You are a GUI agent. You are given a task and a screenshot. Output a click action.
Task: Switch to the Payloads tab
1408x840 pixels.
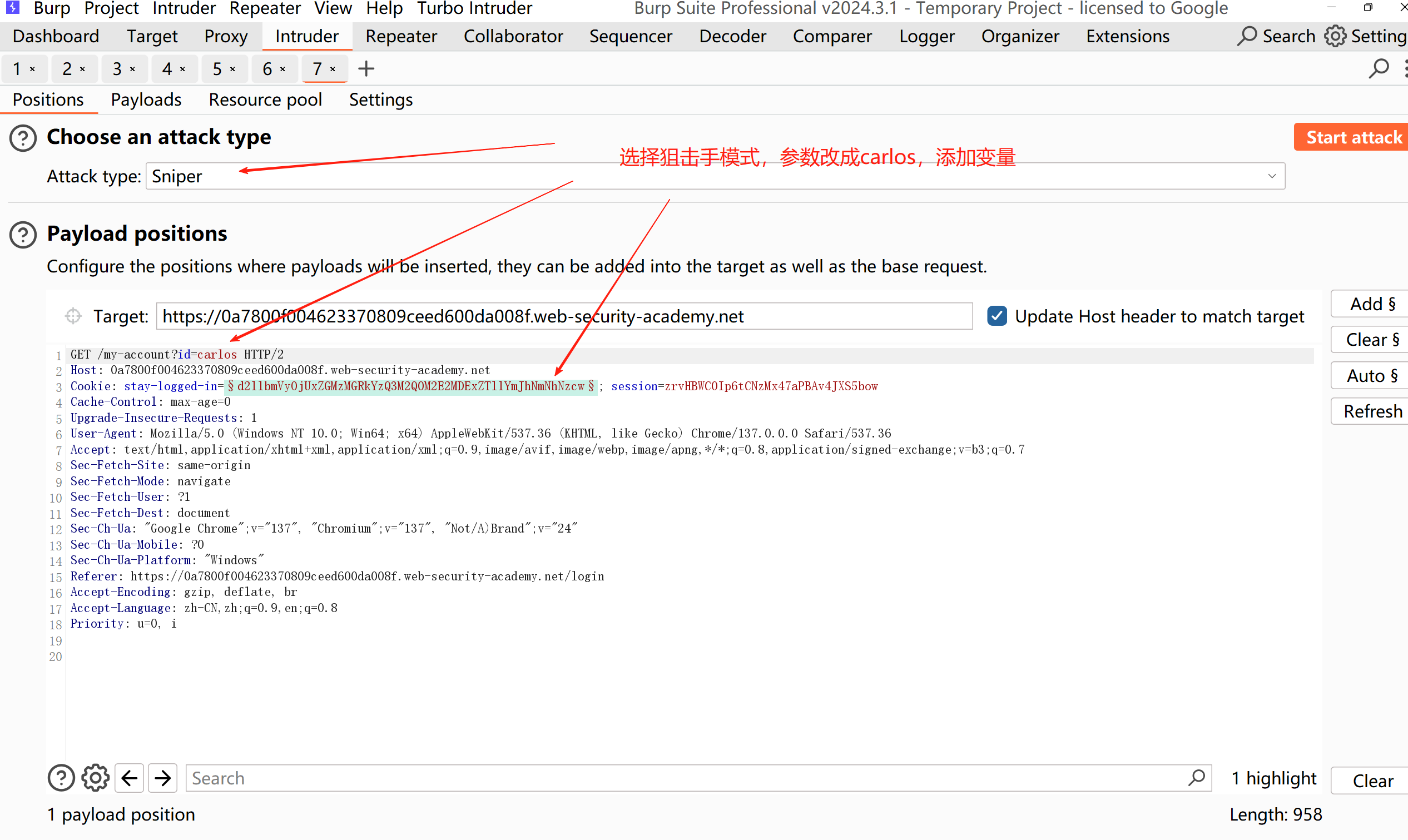[146, 100]
